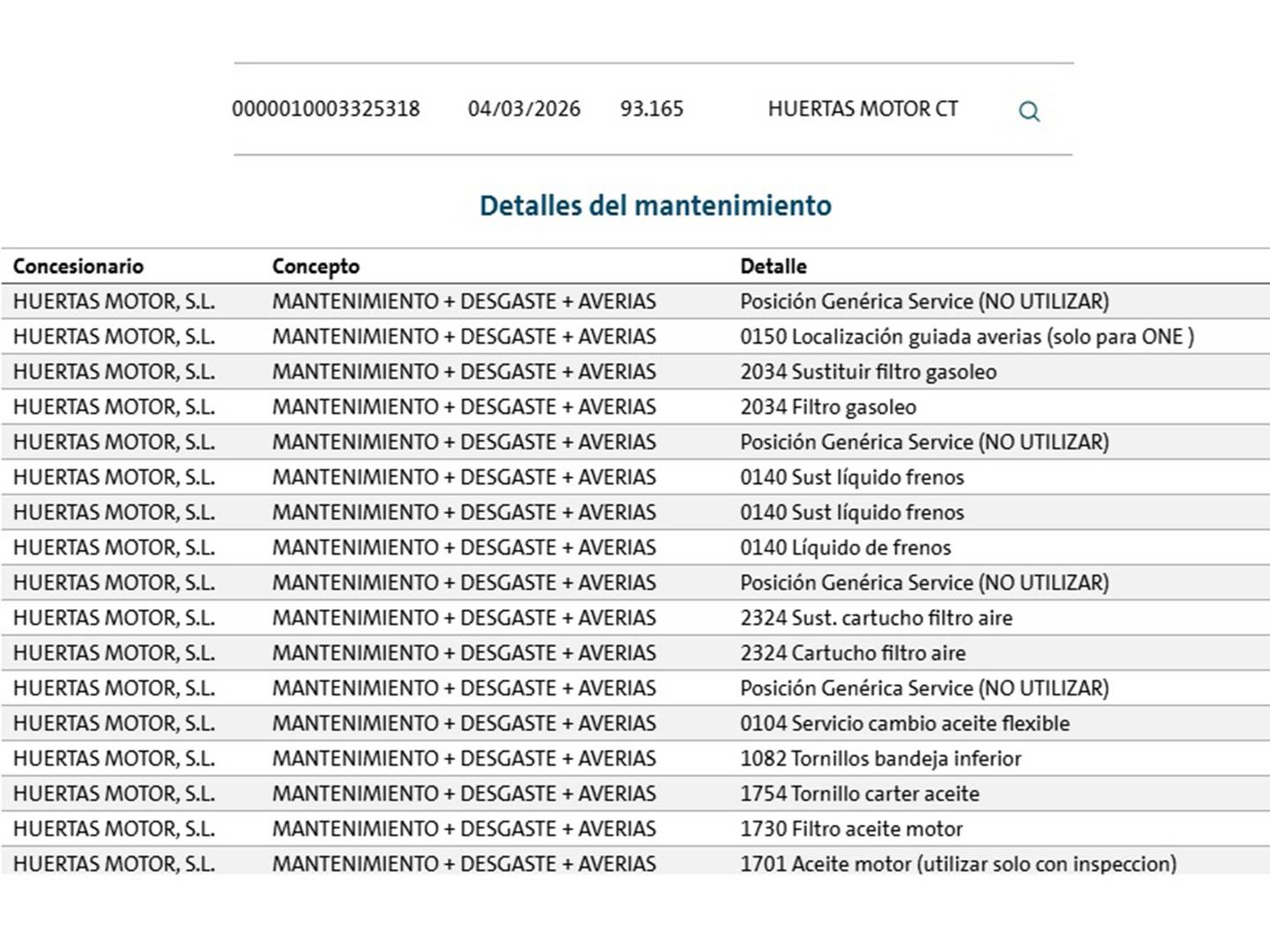Click the Concesionario column header
Screen dimensions: 1270x952
(x=78, y=266)
